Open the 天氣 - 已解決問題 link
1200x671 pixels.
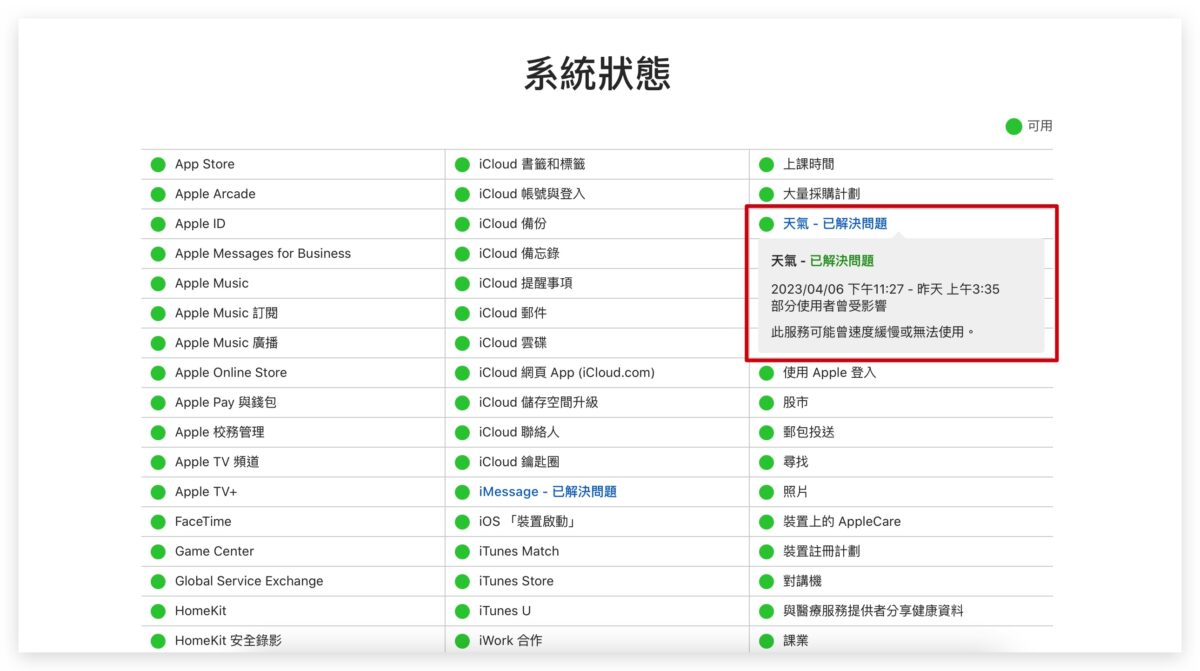834,224
